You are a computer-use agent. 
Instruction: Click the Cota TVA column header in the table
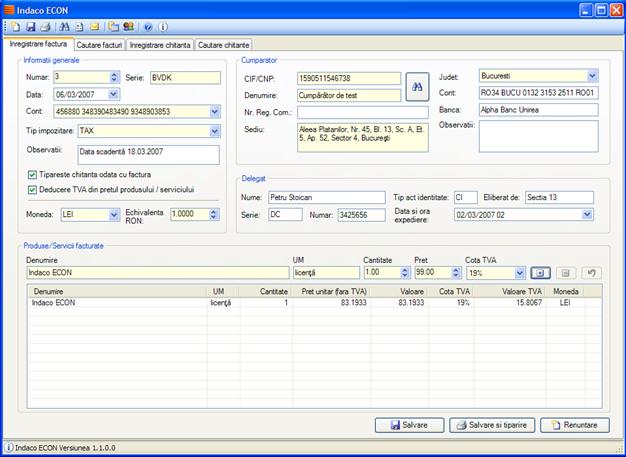(x=452, y=292)
